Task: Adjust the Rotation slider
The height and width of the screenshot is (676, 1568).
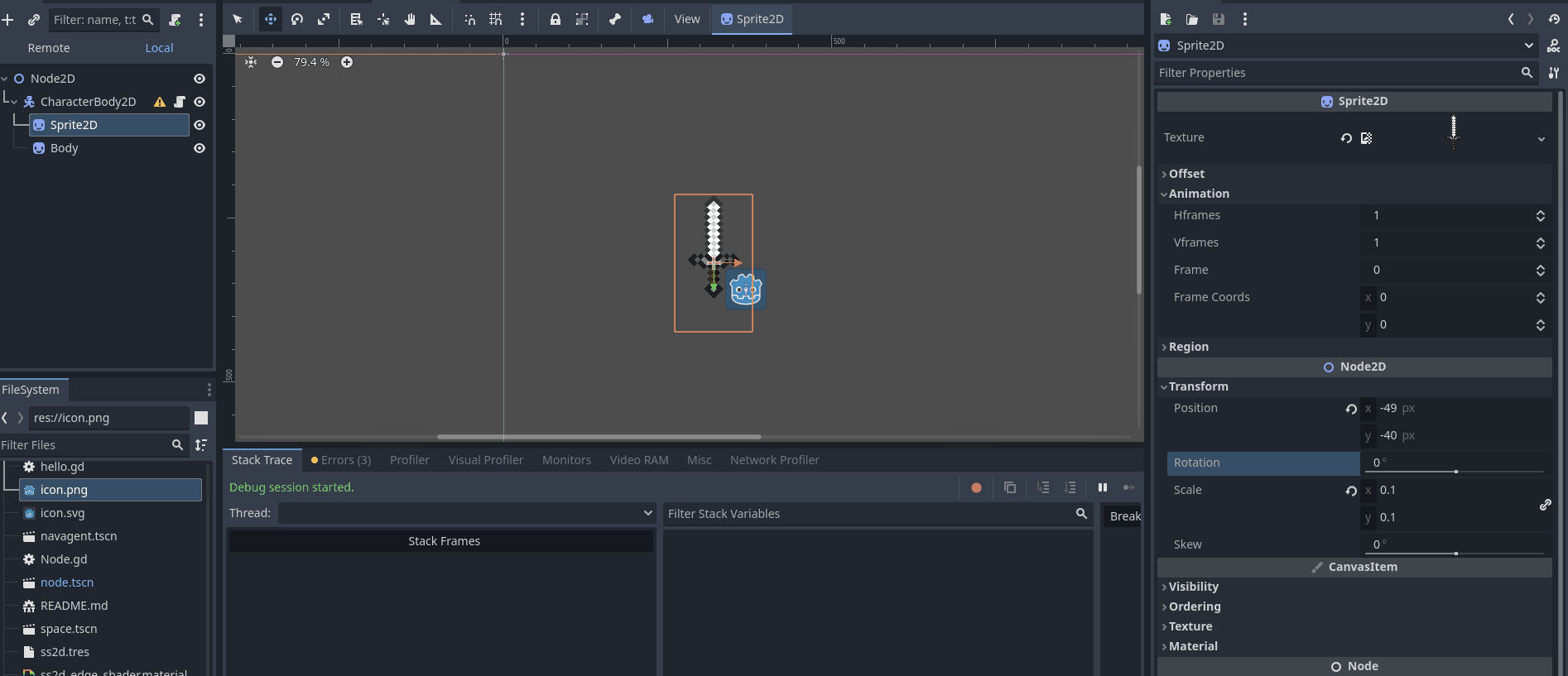Action: tap(1455, 472)
